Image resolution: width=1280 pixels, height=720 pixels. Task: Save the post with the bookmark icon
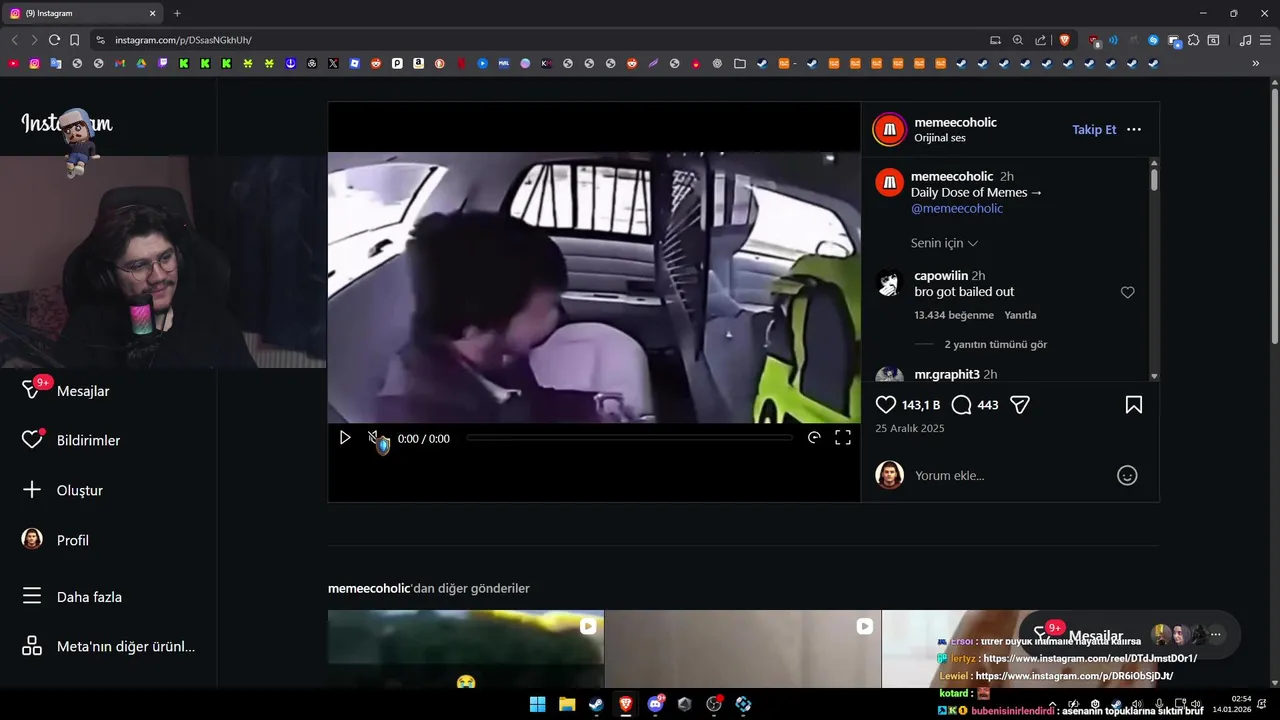[1134, 405]
